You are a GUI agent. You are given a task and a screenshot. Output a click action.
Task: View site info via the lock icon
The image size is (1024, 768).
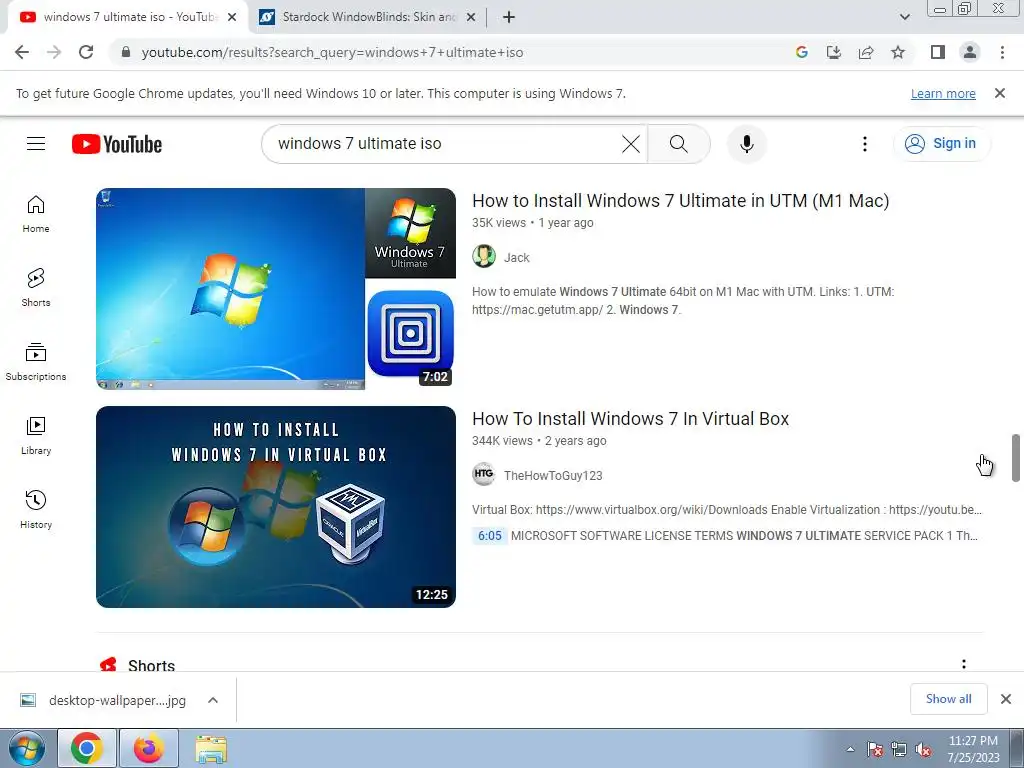coord(125,52)
